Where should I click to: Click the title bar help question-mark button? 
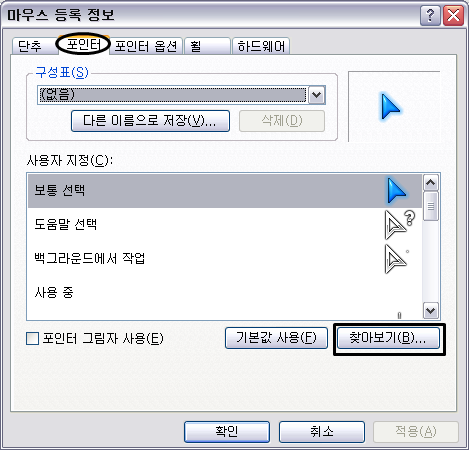pos(430,15)
